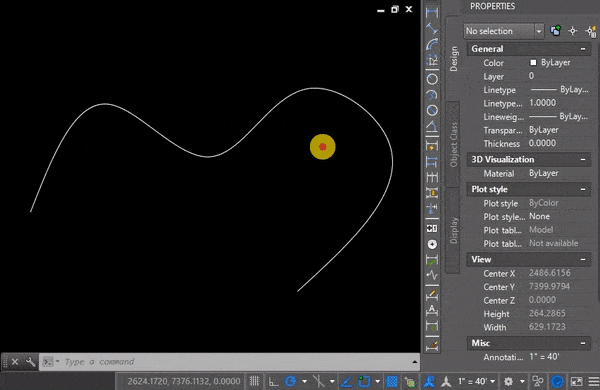The image size is (600, 390).
Task: Open Object snap options arrow
Action: click(378, 382)
